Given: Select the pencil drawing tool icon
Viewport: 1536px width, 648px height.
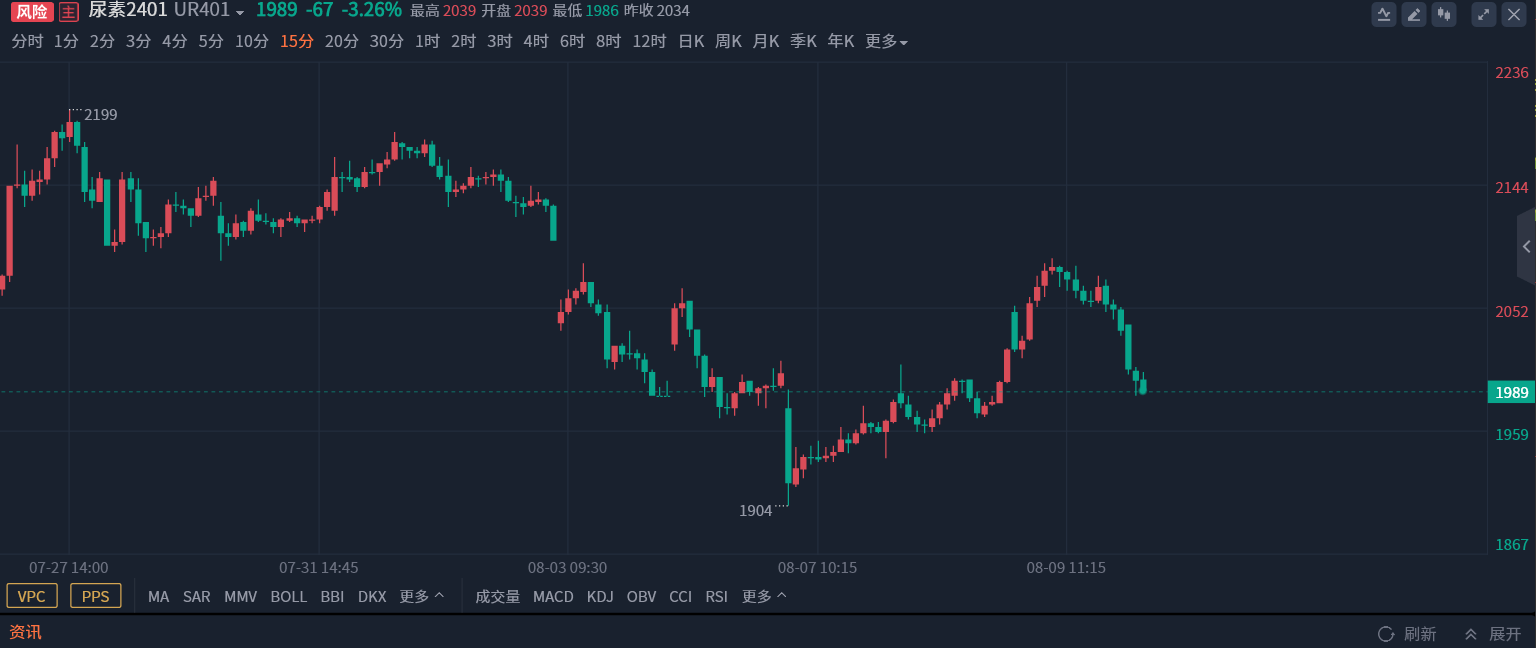Looking at the screenshot, I should coord(1414,14).
